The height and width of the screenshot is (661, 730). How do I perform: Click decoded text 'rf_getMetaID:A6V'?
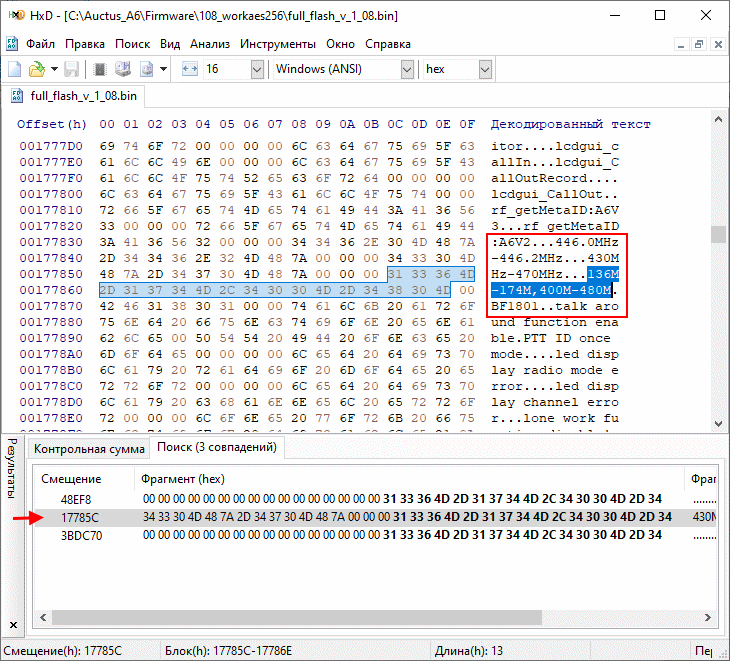[554, 210]
